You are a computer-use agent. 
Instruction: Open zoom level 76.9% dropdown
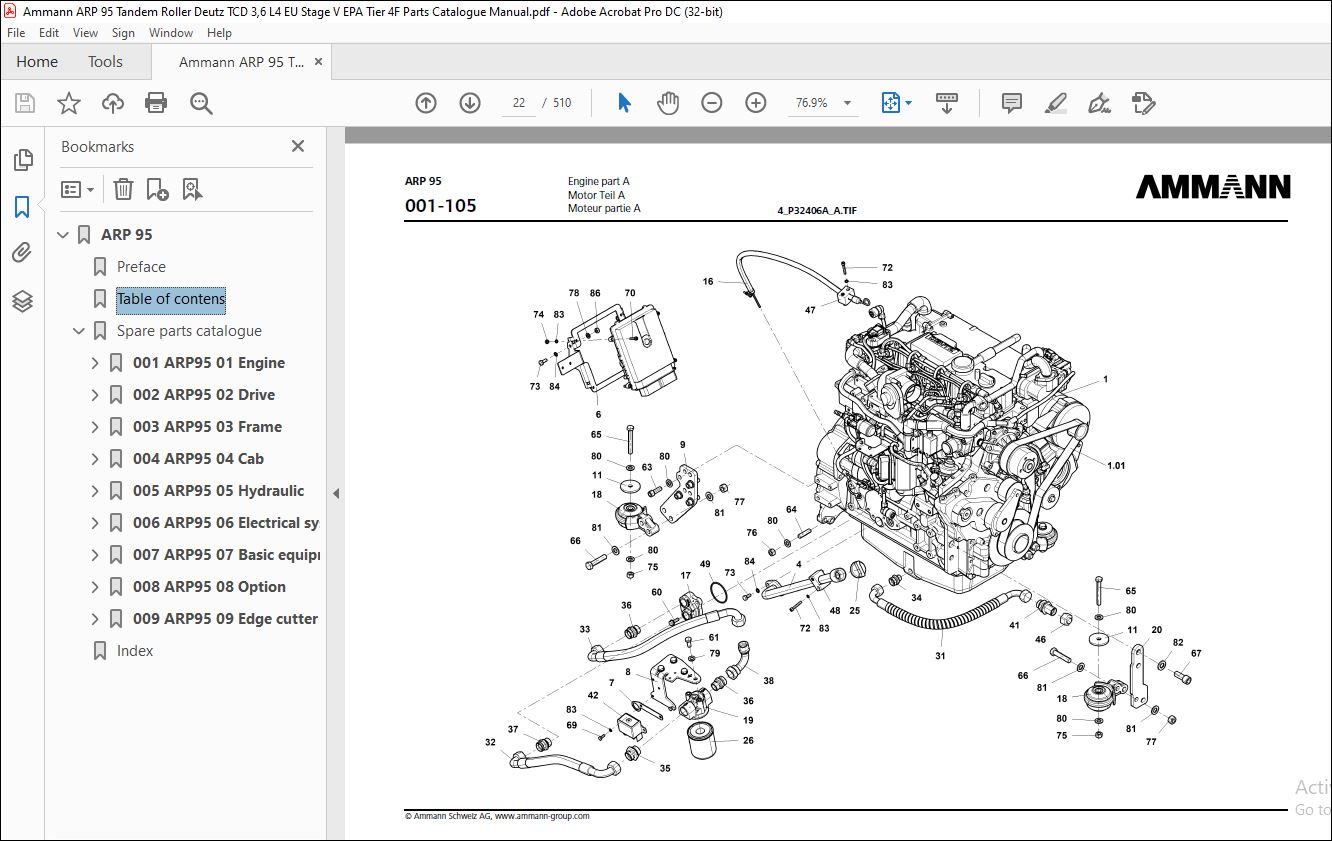click(x=848, y=103)
